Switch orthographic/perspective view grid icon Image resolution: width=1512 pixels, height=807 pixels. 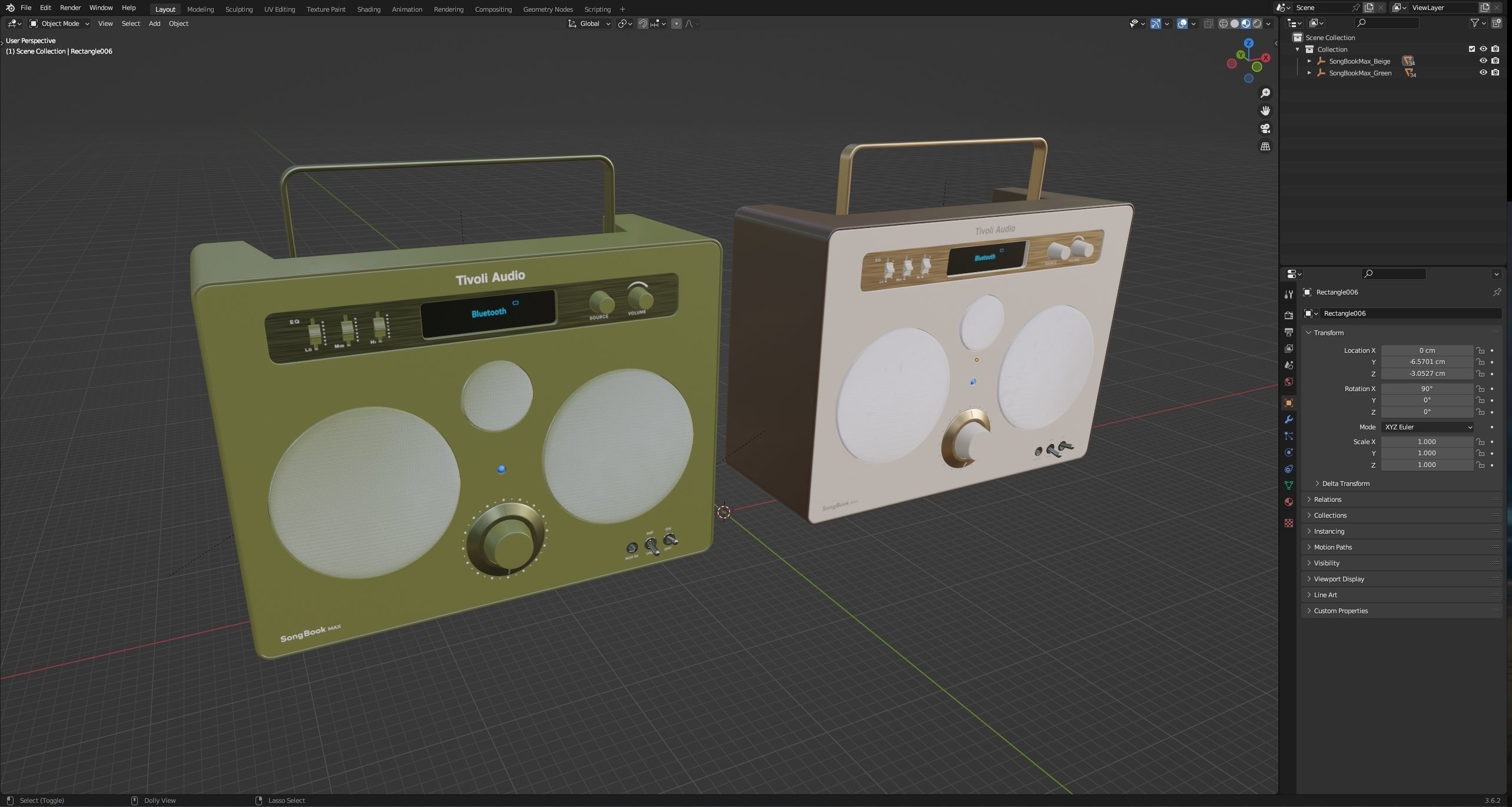pyautogui.click(x=1265, y=146)
